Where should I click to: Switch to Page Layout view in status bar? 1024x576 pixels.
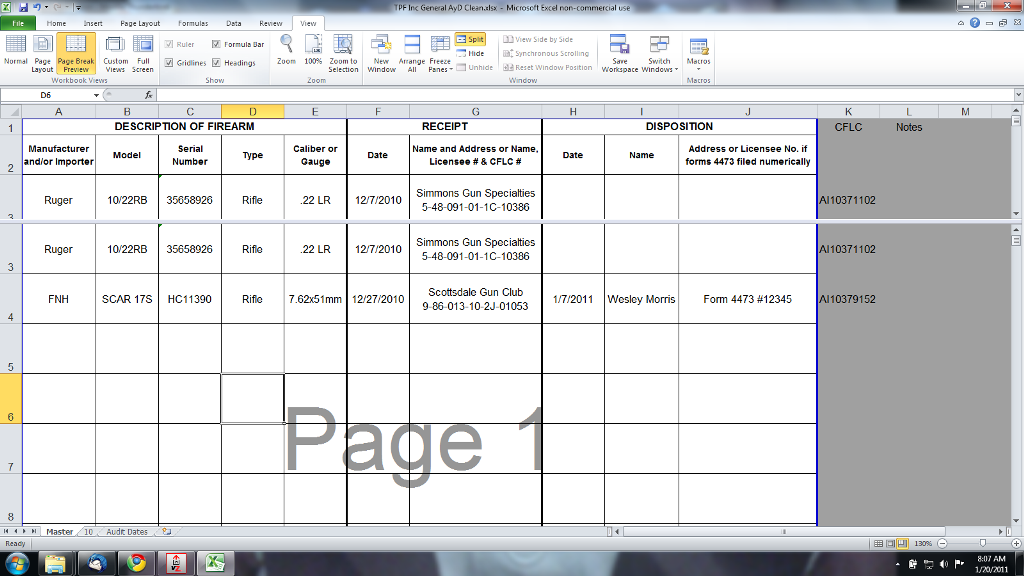(x=890, y=543)
